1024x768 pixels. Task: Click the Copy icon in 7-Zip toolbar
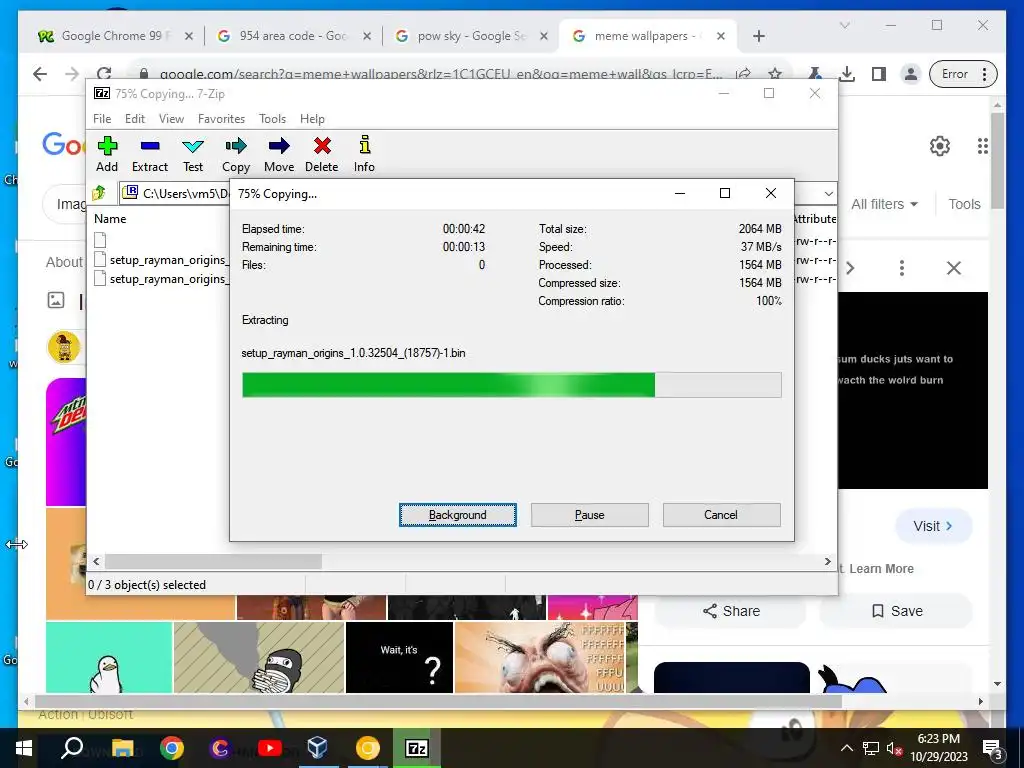[x=236, y=146]
